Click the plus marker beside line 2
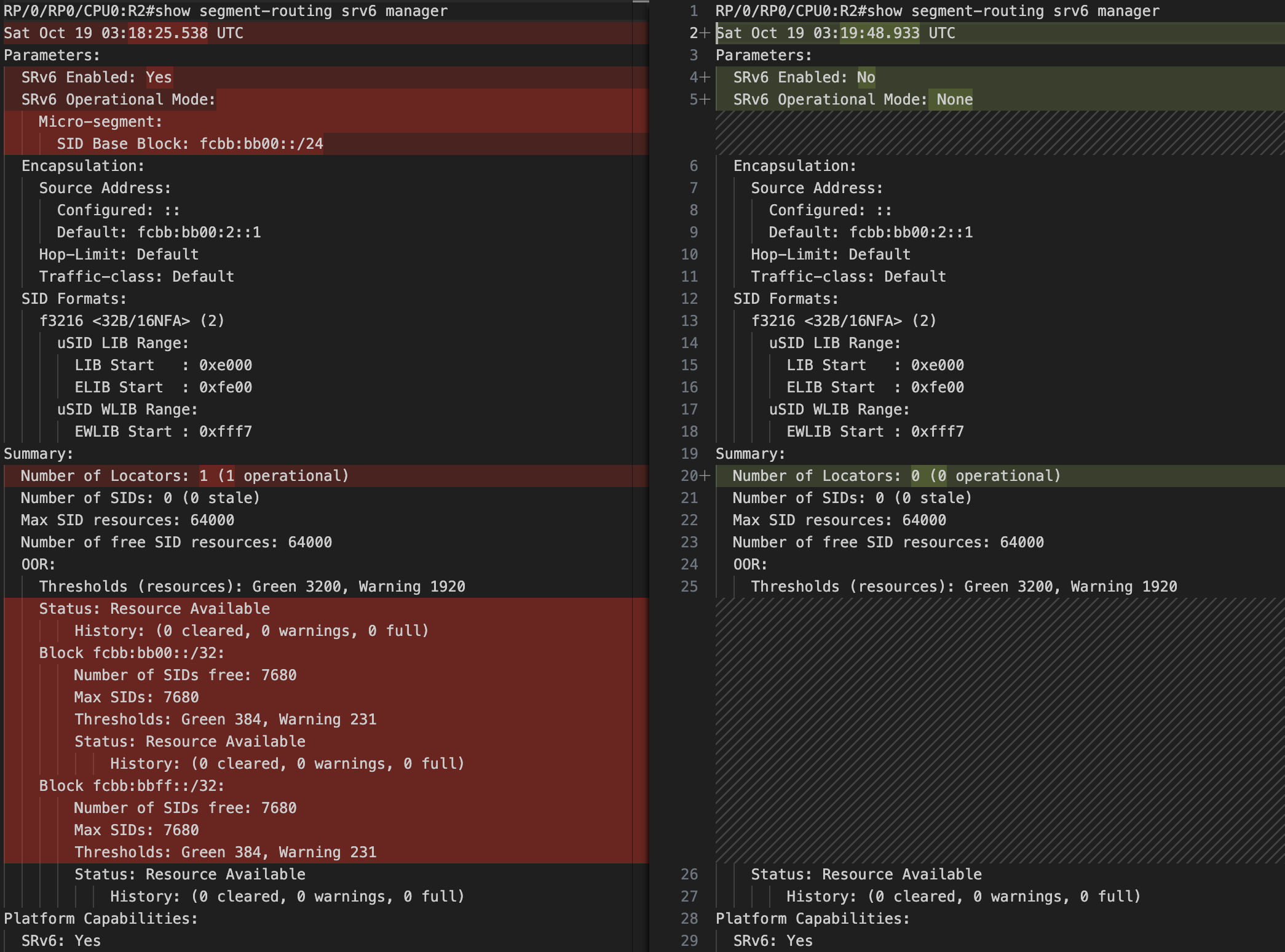The height and width of the screenshot is (952, 1285). (705, 33)
